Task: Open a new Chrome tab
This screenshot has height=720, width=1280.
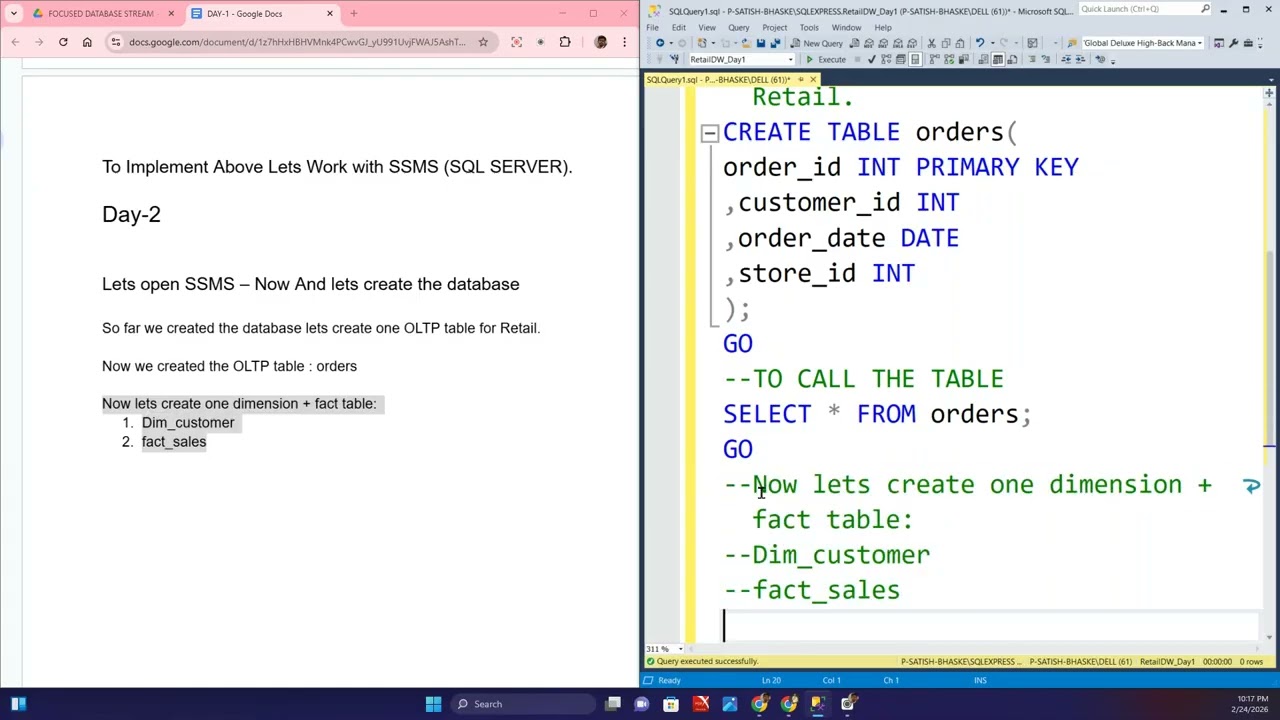Action: pyautogui.click(x=353, y=14)
